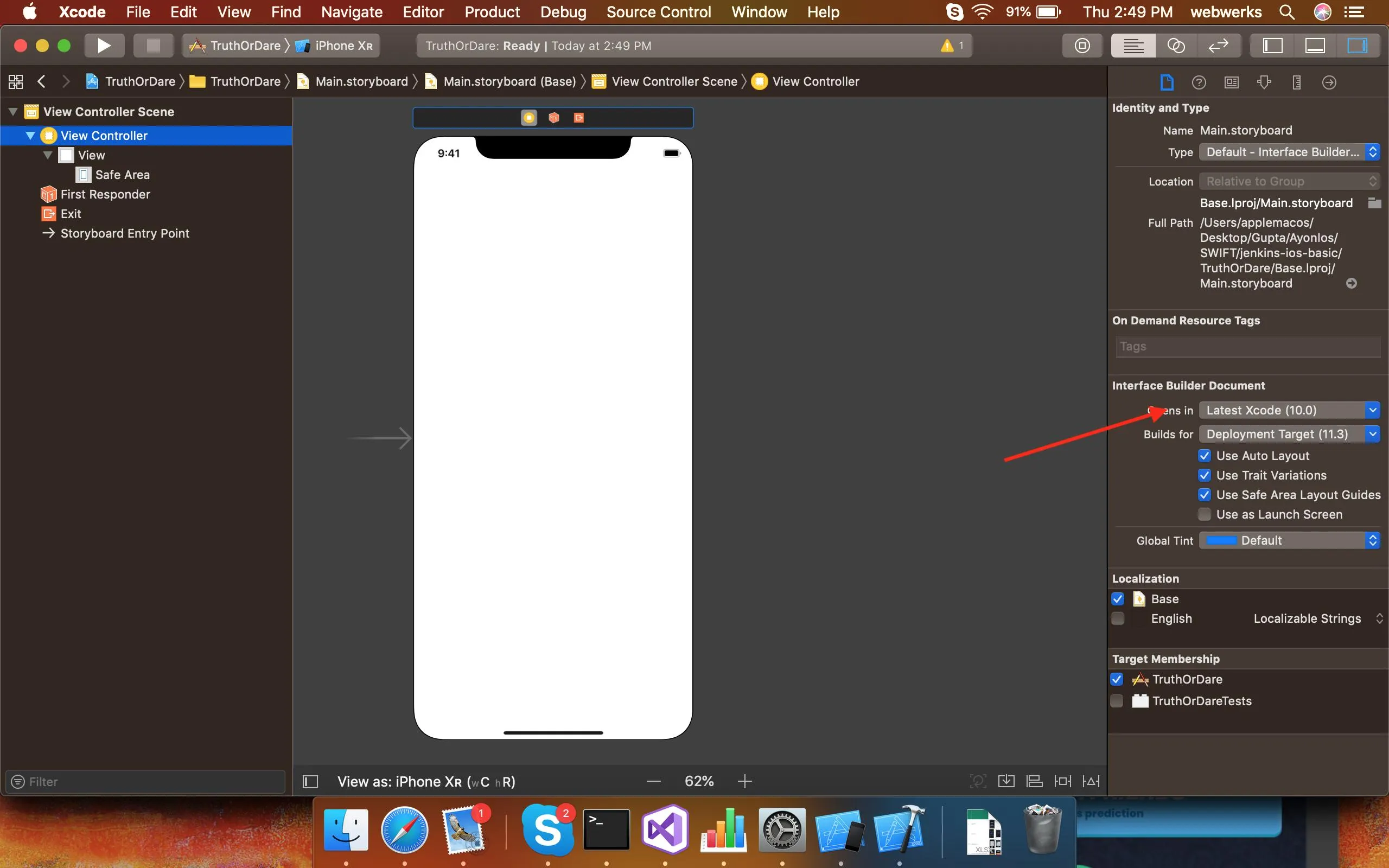Open the 'Opens in' Xcode version dropdown

tap(1289, 410)
